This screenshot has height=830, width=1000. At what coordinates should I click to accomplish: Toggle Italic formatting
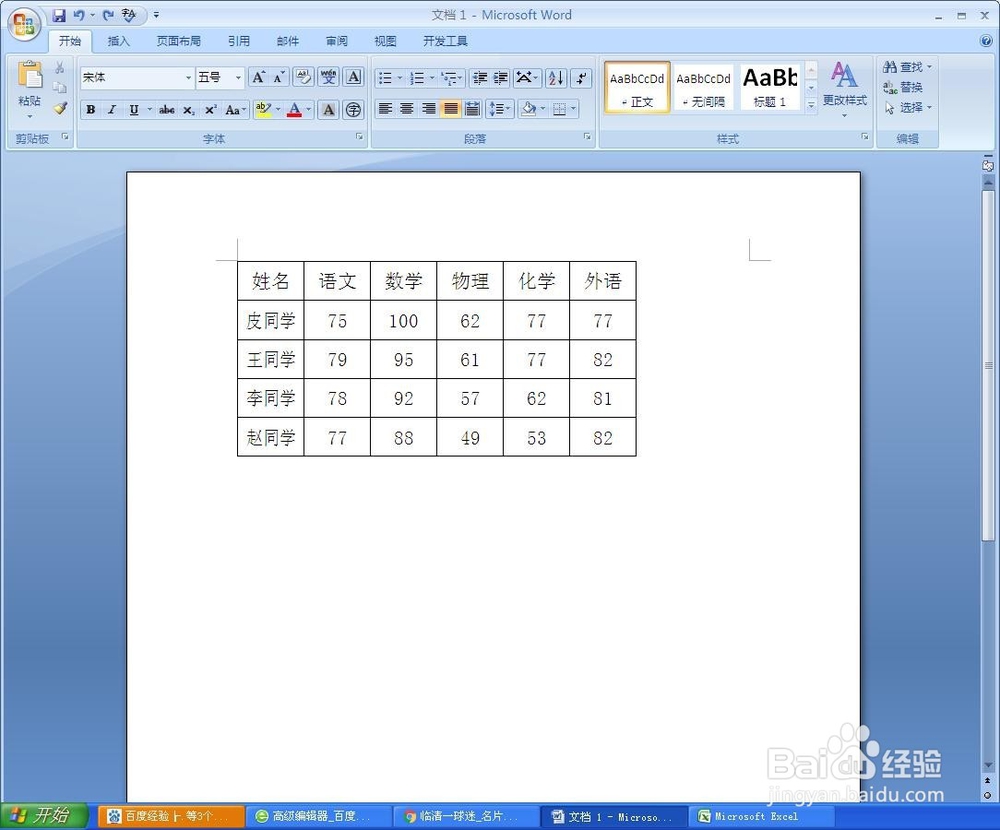coord(112,110)
